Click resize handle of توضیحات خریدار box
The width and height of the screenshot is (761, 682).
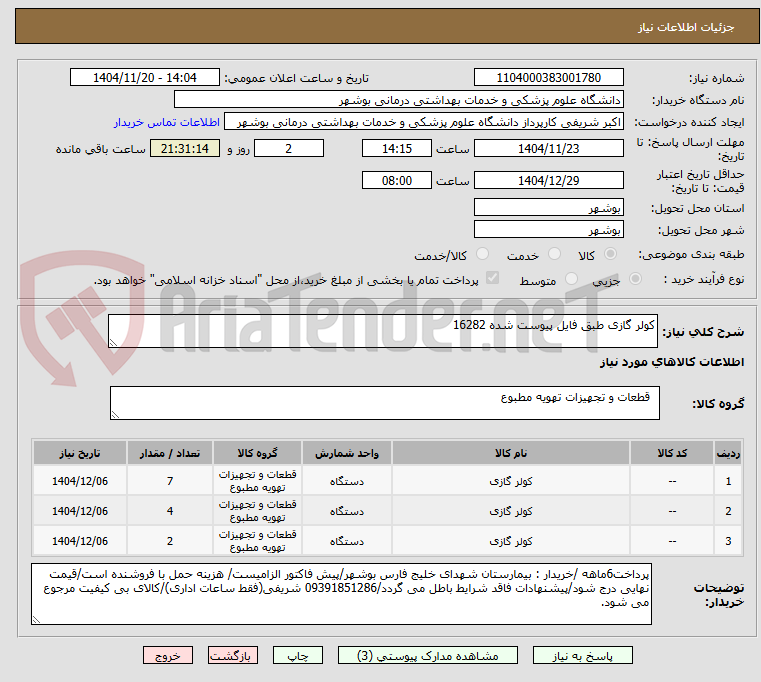click(36, 619)
